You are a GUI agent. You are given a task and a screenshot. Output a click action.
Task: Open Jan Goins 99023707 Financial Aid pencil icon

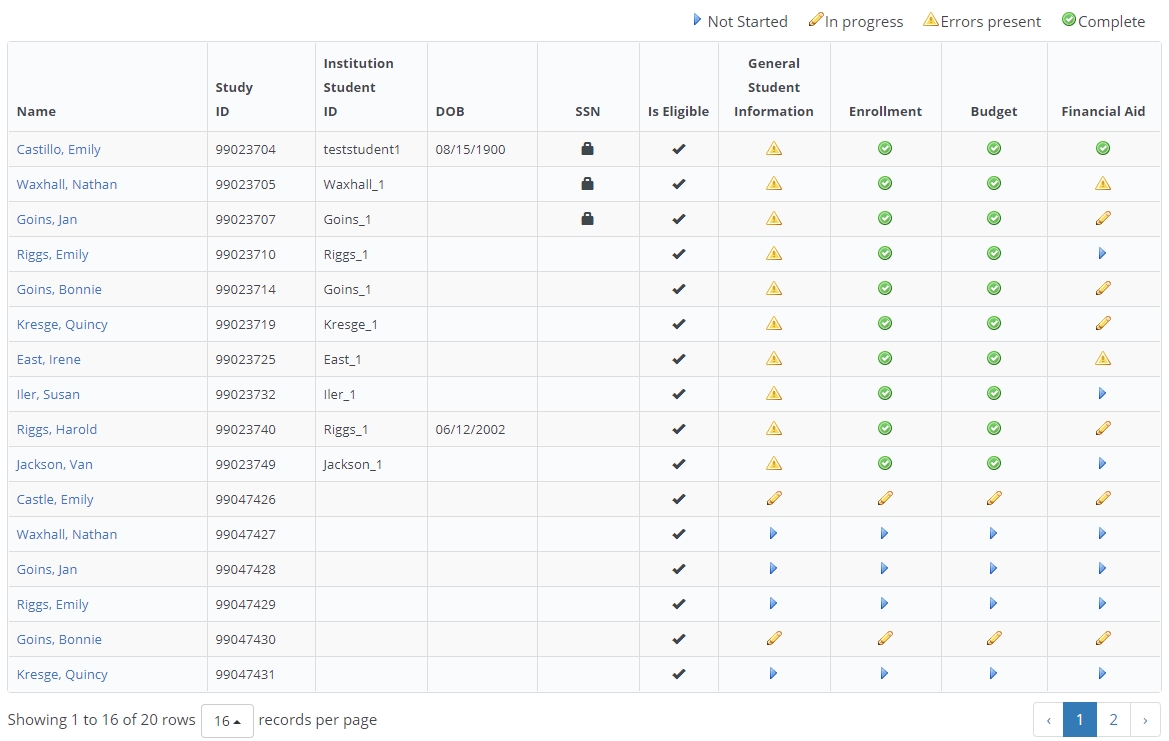pyautogui.click(x=1103, y=218)
